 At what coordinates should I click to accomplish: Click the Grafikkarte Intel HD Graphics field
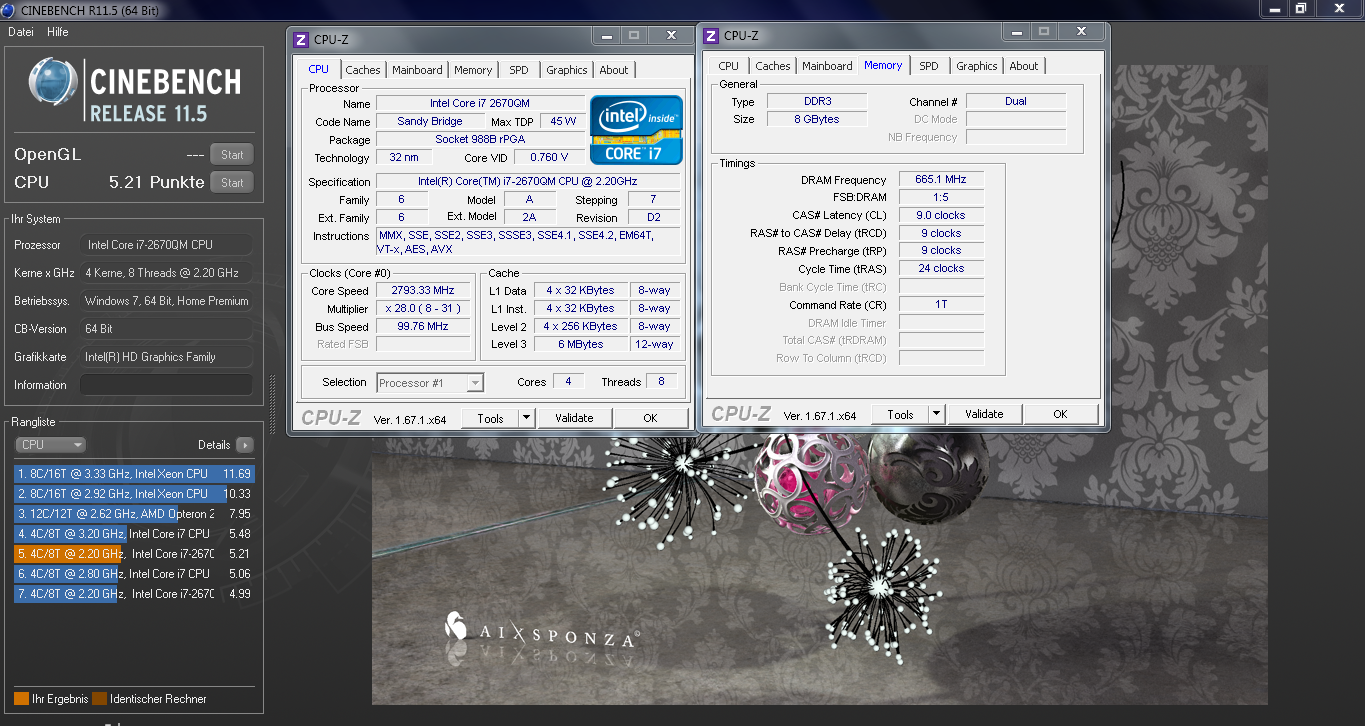pyautogui.click(x=166, y=357)
